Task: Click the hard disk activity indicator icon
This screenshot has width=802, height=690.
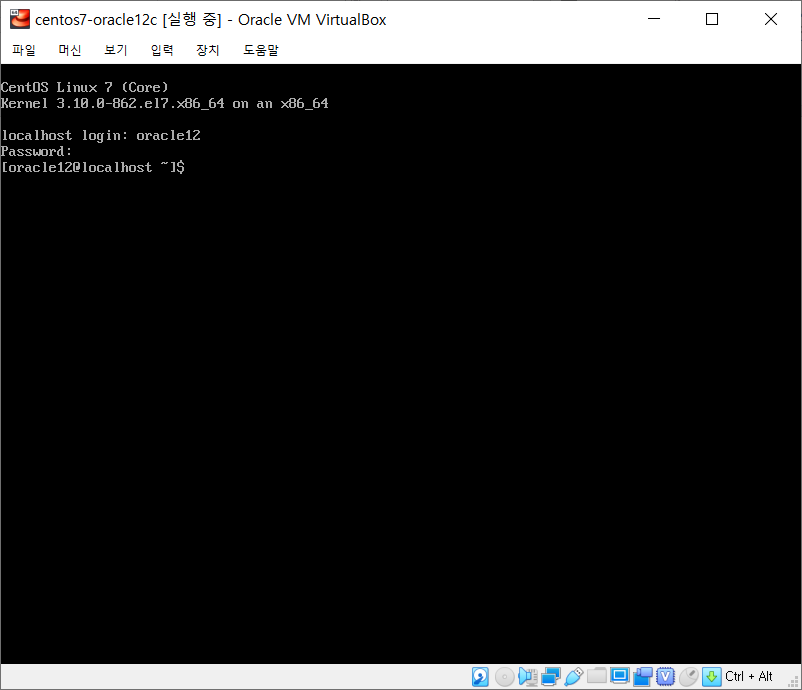Action: pos(480,677)
